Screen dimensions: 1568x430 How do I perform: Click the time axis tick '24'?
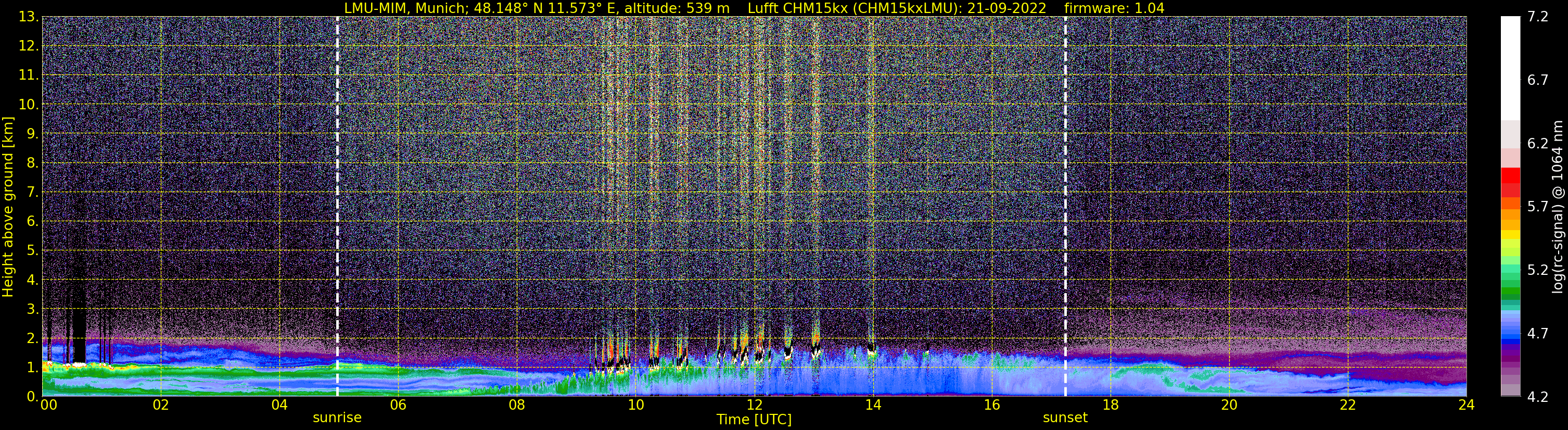1467,406
